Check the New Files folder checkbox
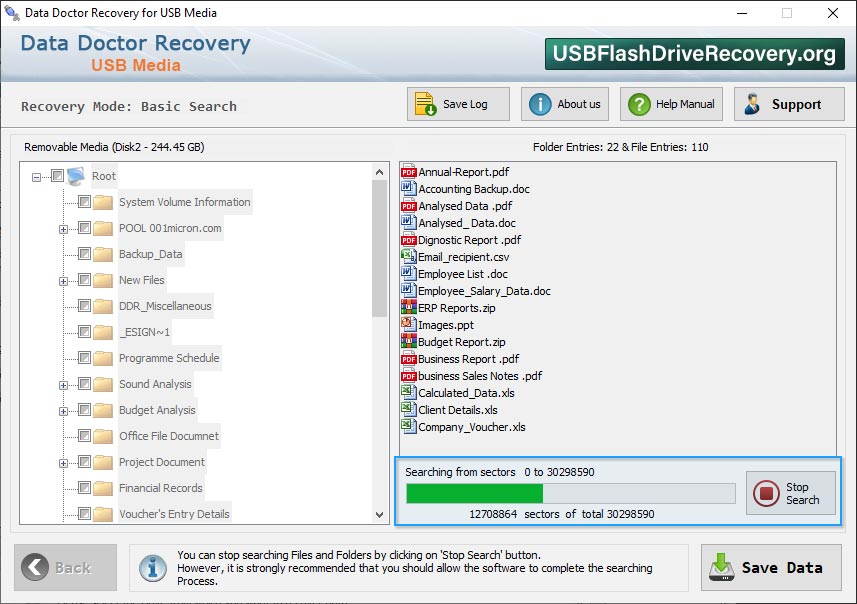Viewport: 857px width, 604px height. click(x=84, y=280)
